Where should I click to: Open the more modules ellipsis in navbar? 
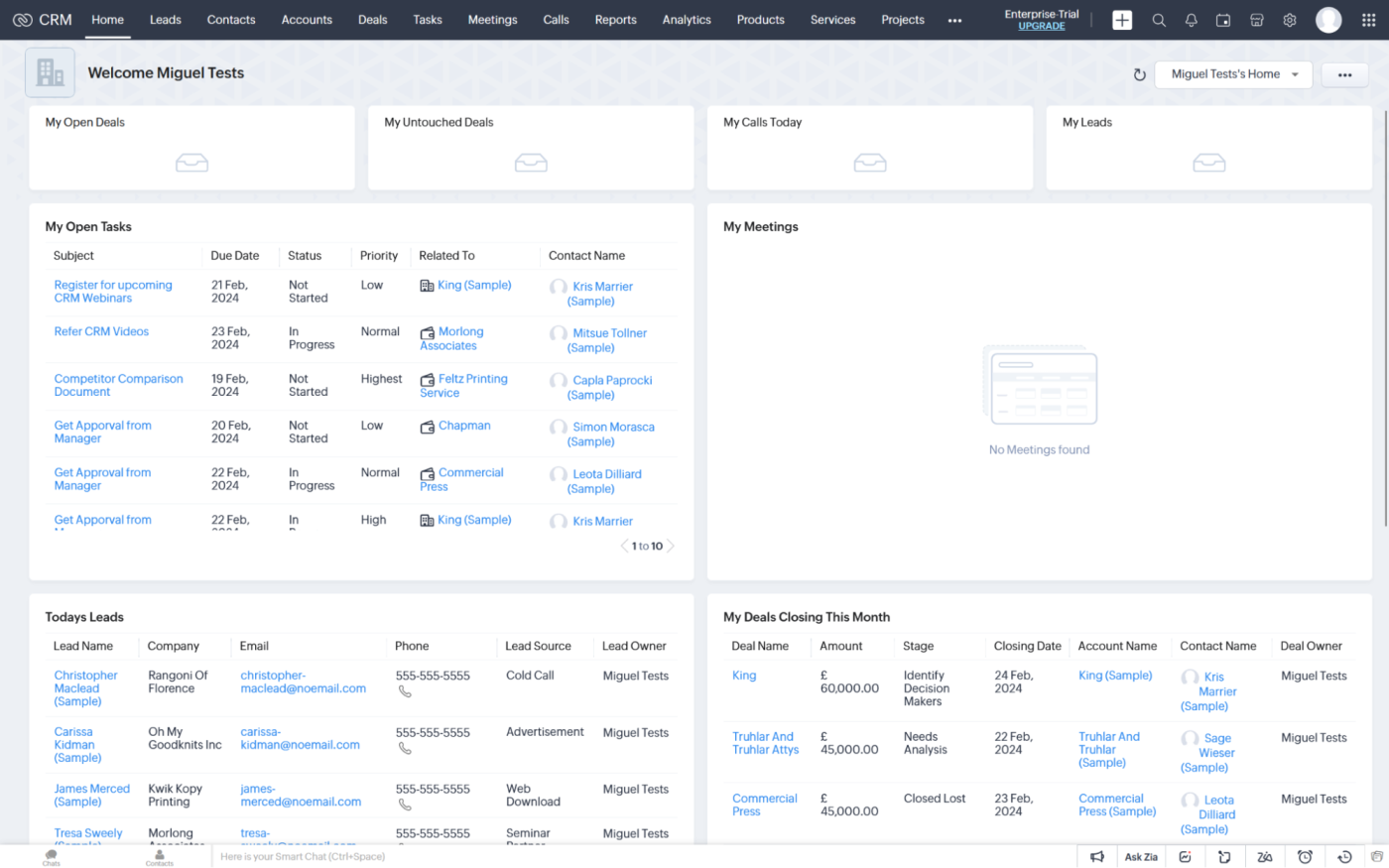954,20
